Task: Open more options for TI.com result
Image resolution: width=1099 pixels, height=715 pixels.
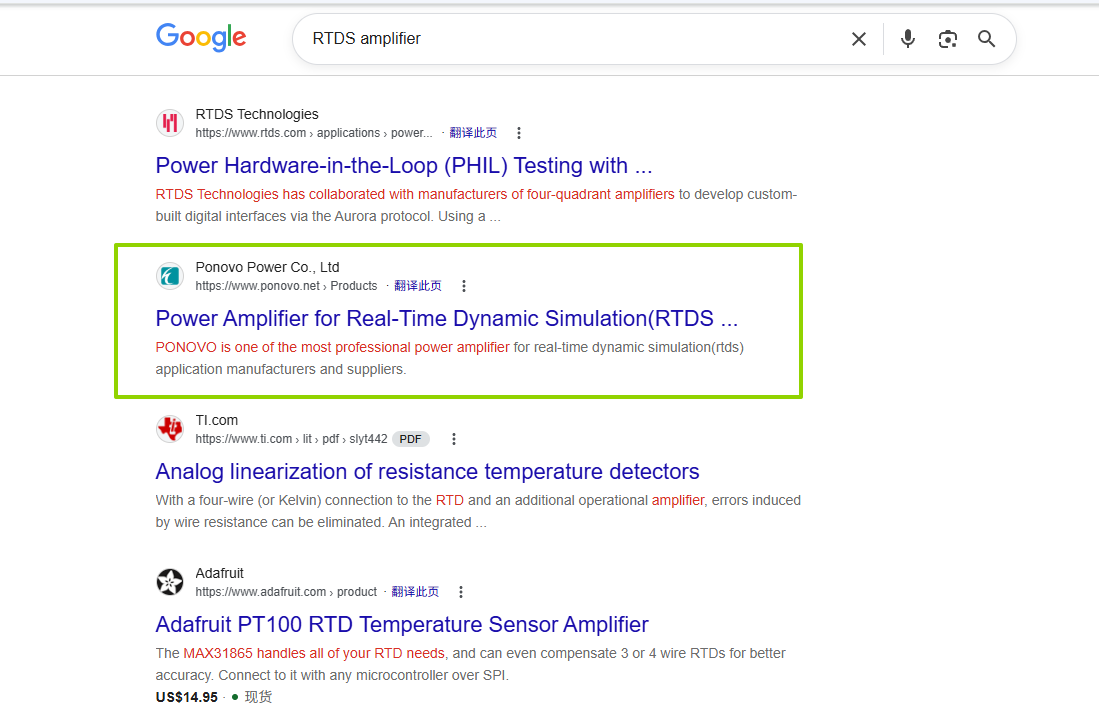Action: point(453,439)
